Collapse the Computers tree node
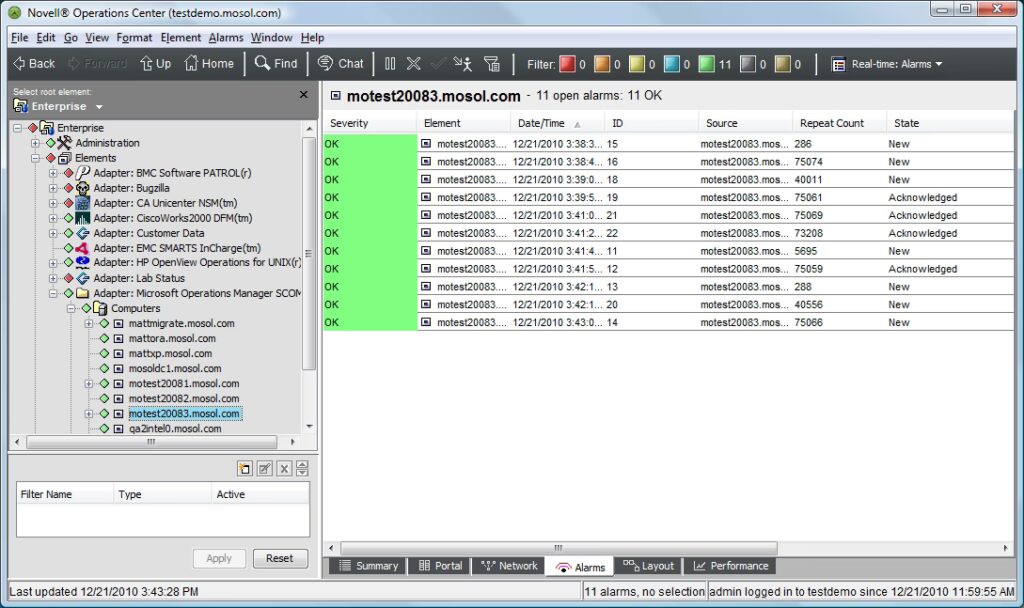 [x=72, y=308]
